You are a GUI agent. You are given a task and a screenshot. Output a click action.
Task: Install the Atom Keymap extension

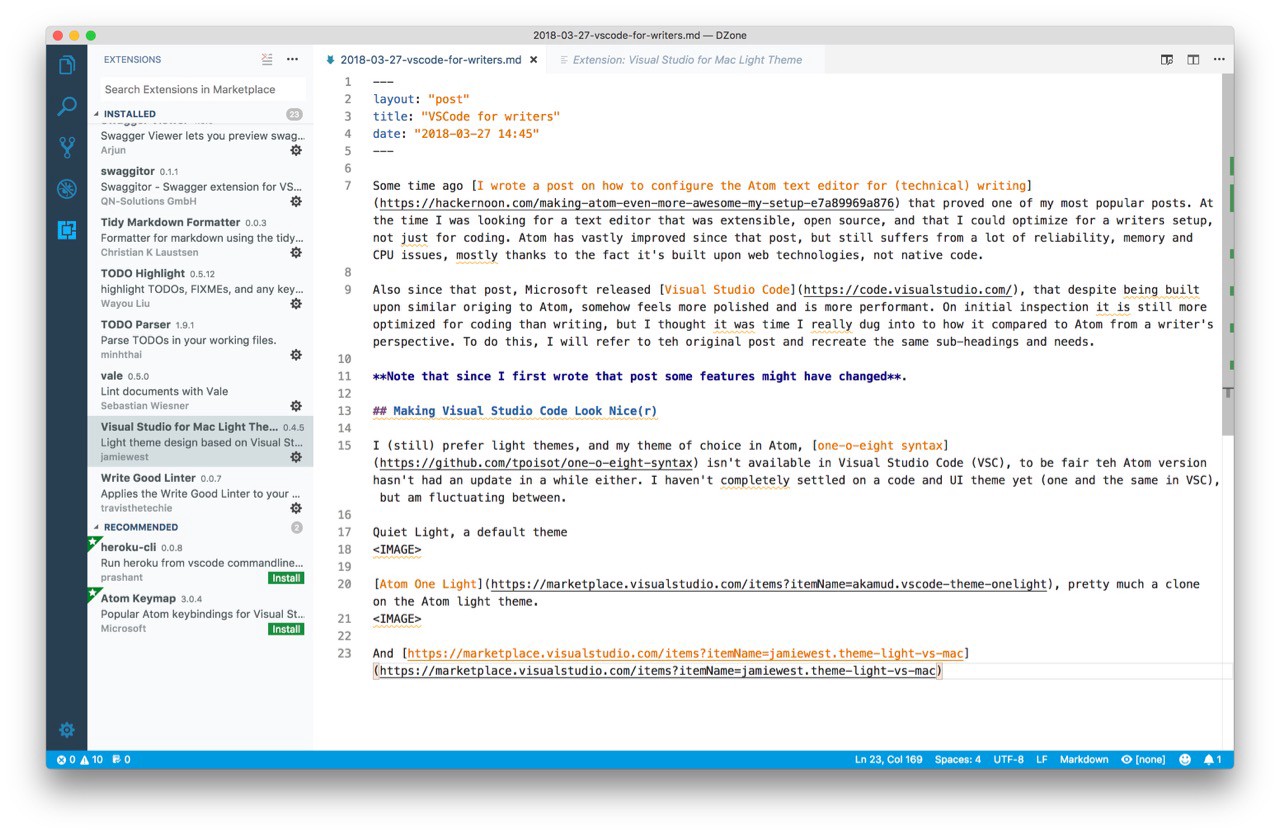point(286,629)
